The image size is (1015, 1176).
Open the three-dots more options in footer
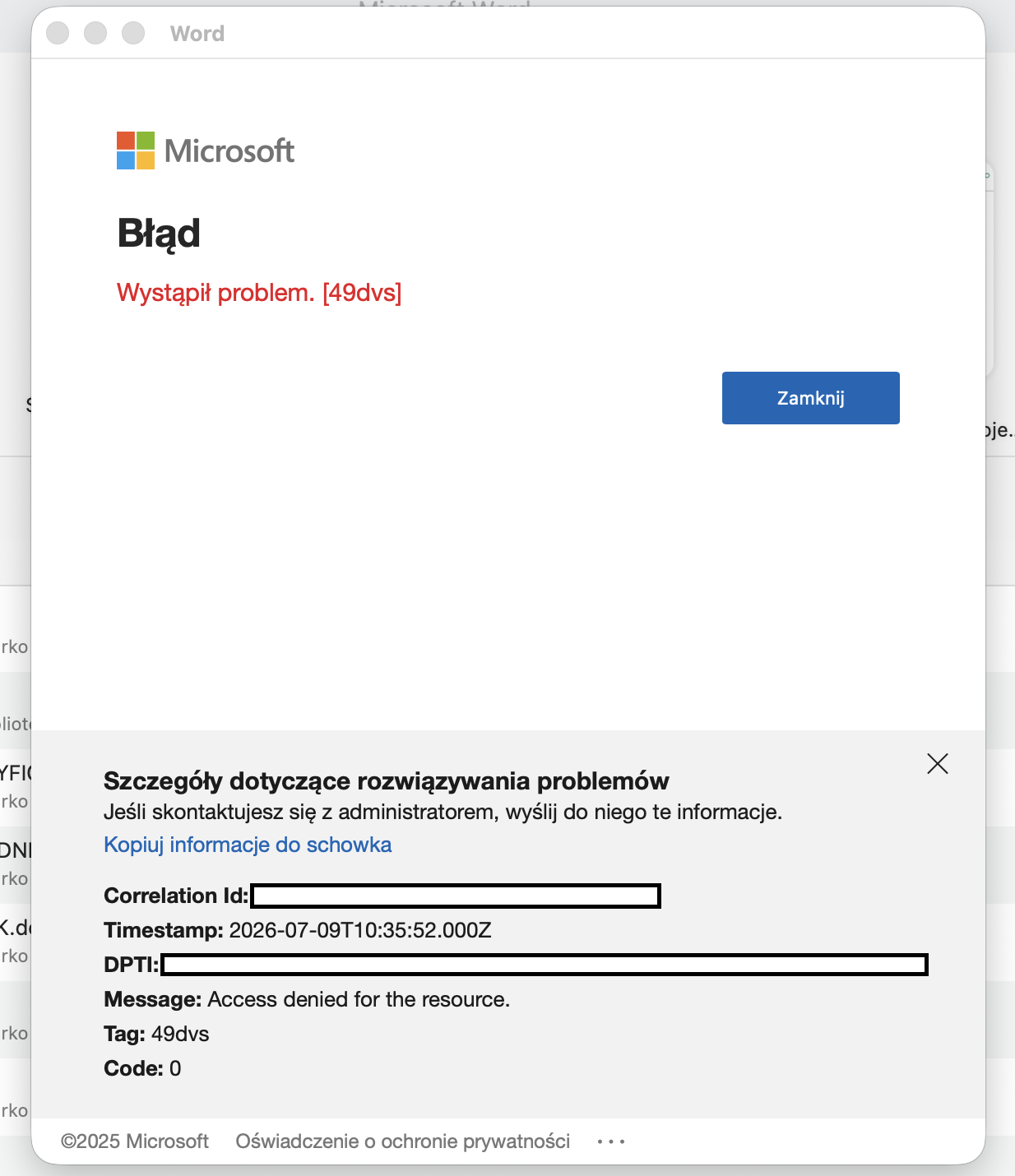pyautogui.click(x=611, y=1141)
